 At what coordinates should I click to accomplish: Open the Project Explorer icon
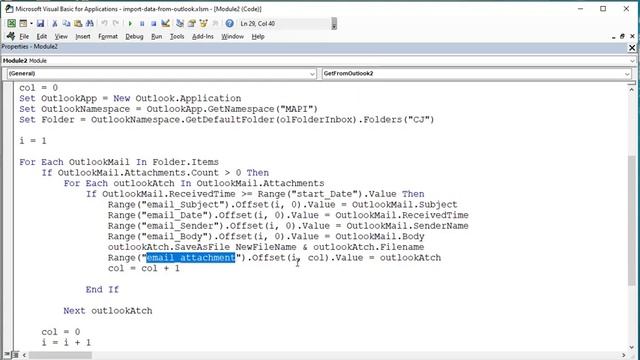point(180,24)
